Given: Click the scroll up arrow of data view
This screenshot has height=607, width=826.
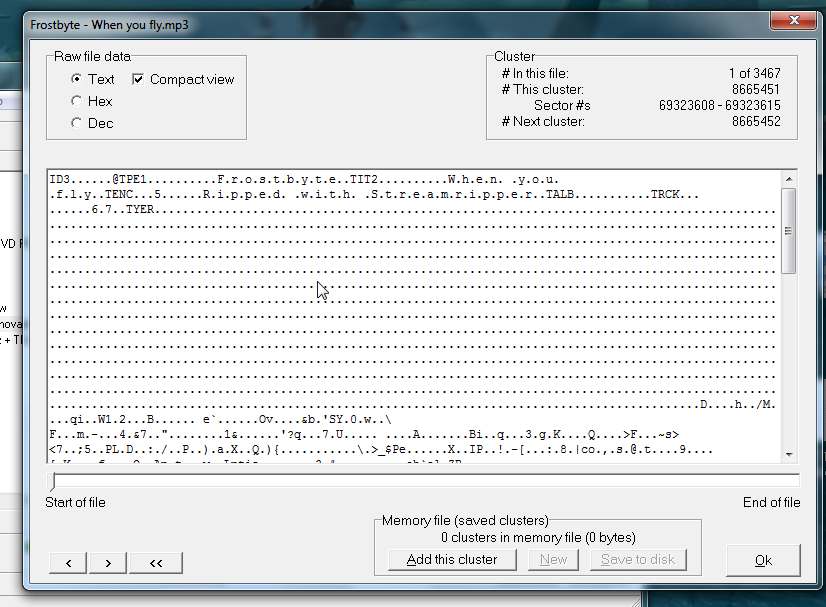Looking at the screenshot, I should pos(789,179).
